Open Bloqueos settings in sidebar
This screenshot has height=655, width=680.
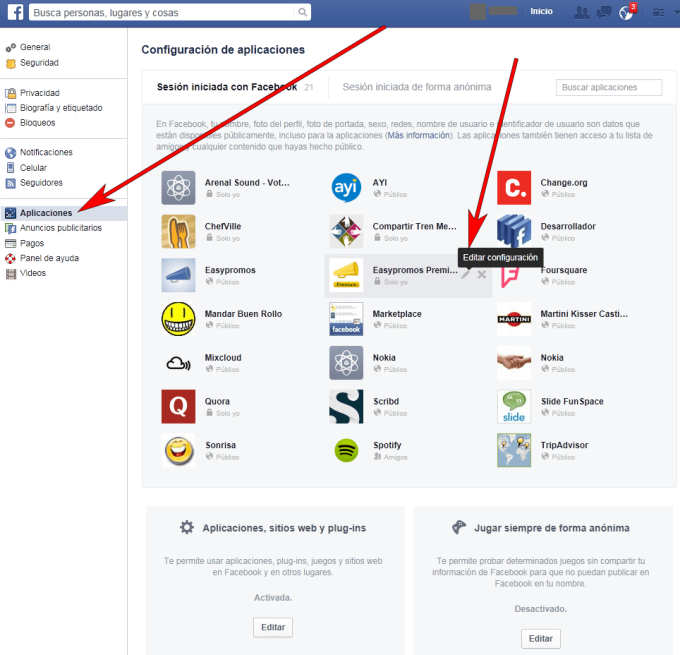pos(37,123)
